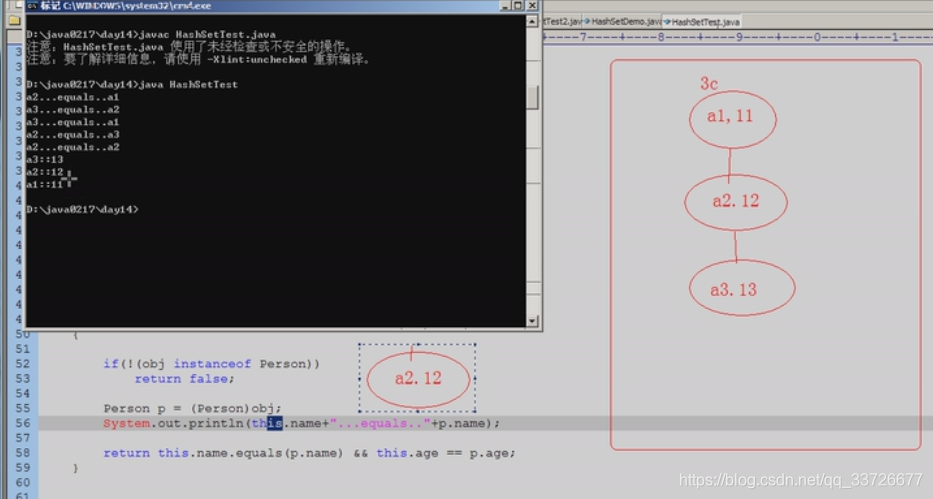Click output line 'a2...equals..a2'

pyautogui.click(x=73, y=147)
